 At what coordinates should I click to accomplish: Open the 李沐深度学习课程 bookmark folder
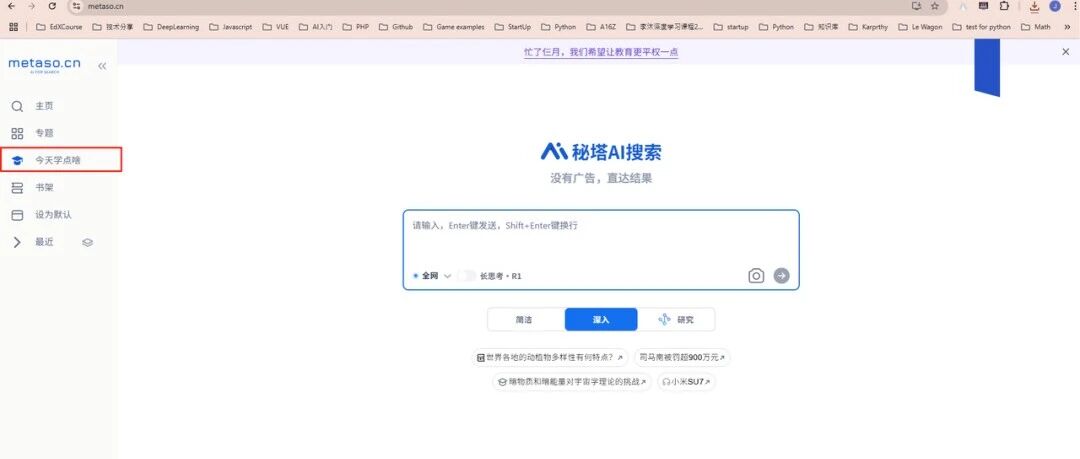(x=664, y=27)
